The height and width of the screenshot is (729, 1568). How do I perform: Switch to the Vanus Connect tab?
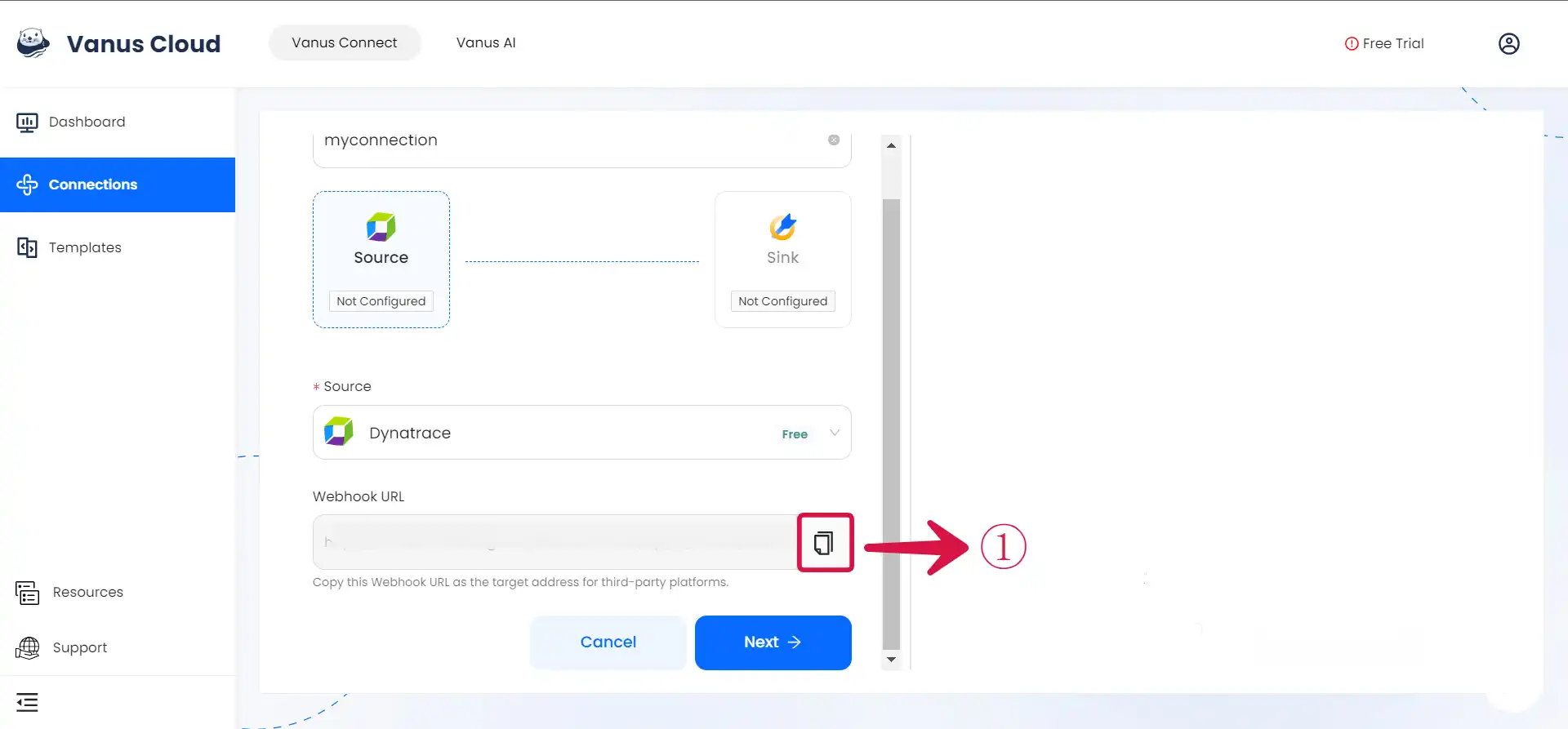345,42
